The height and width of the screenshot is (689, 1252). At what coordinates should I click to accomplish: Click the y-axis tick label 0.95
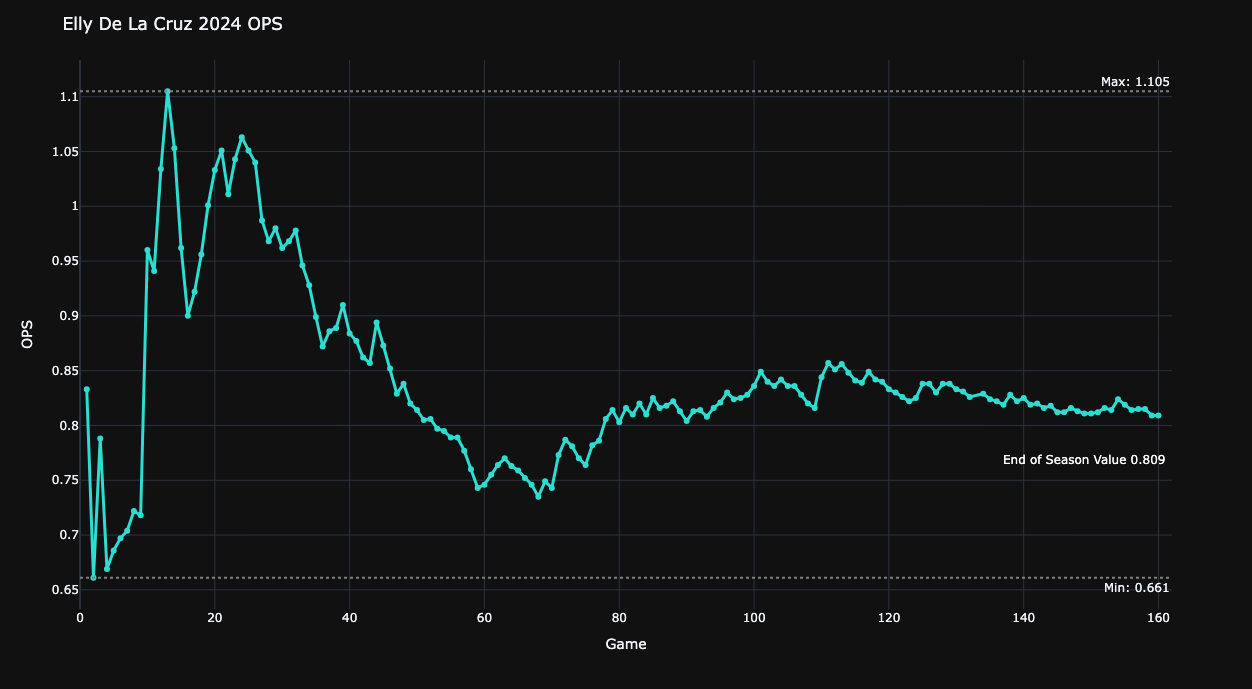point(64,261)
